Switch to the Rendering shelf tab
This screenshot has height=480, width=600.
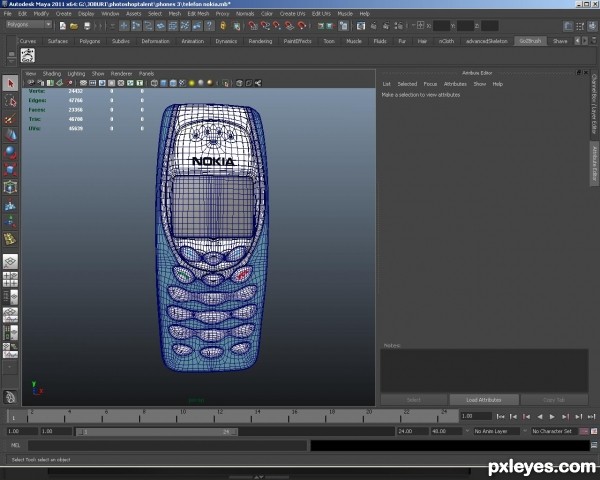[260, 41]
